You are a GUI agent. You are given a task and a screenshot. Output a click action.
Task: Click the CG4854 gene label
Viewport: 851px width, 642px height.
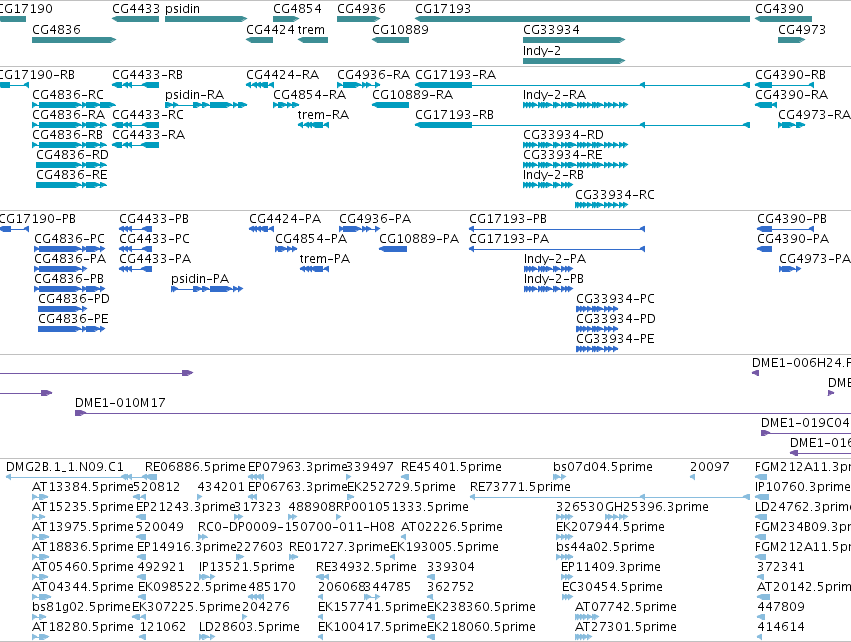point(297,9)
